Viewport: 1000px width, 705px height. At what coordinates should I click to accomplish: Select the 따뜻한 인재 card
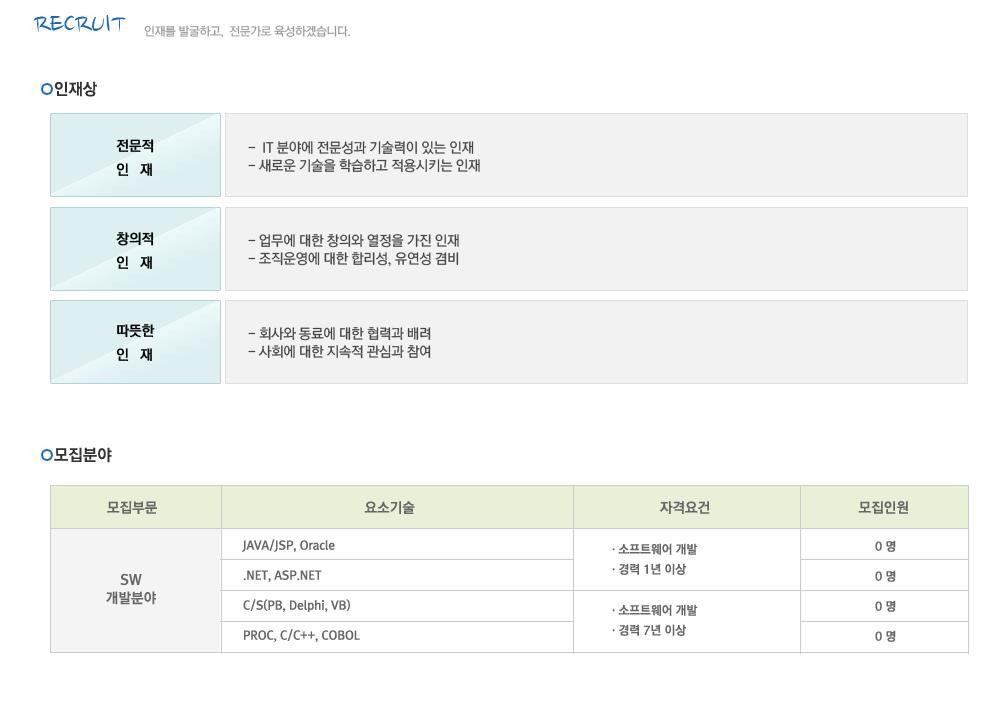tap(135, 342)
